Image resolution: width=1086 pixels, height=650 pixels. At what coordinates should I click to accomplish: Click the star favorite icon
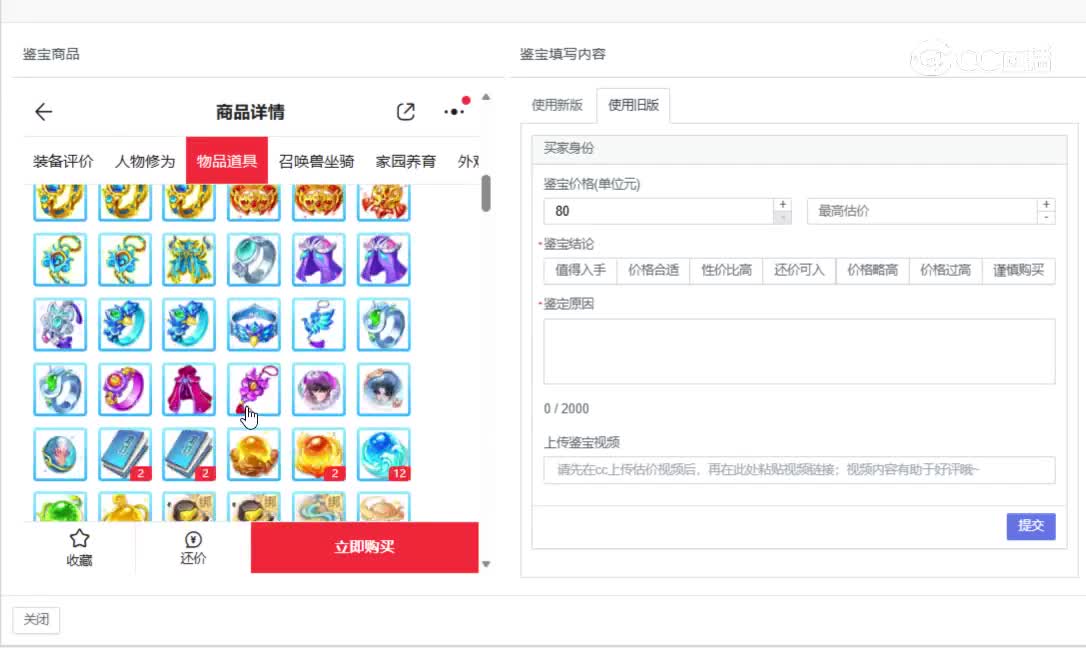(80, 538)
